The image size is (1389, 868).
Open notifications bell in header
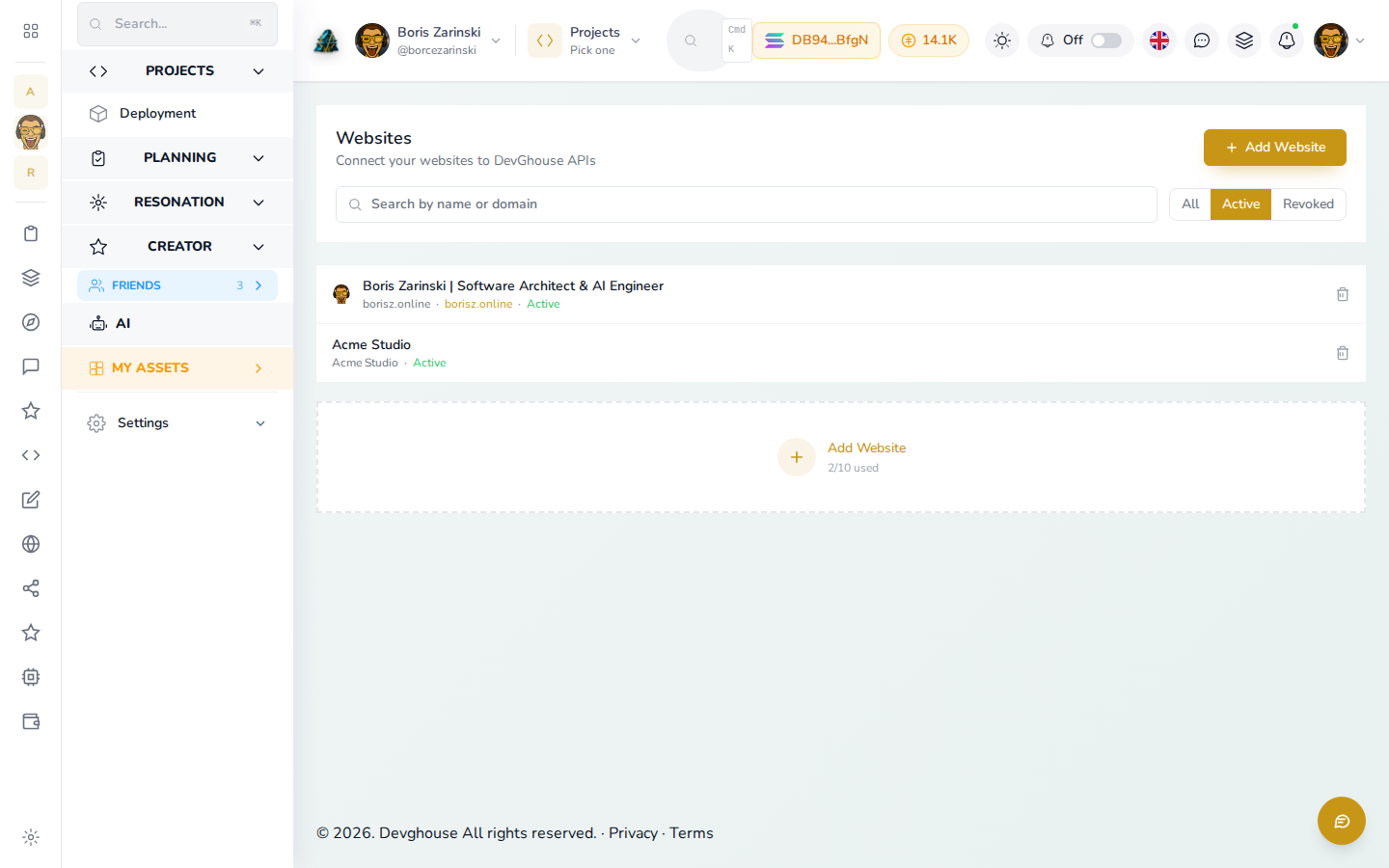pos(1287,41)
